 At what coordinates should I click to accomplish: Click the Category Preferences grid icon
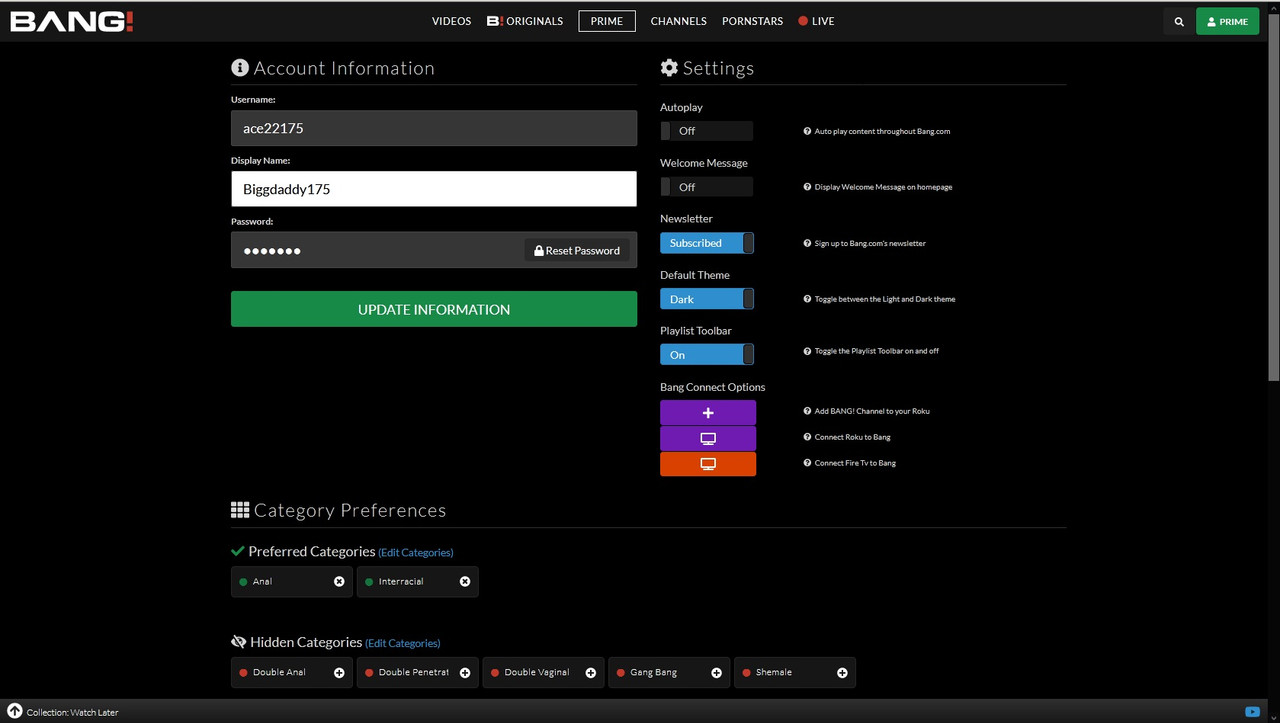point(240,510)
